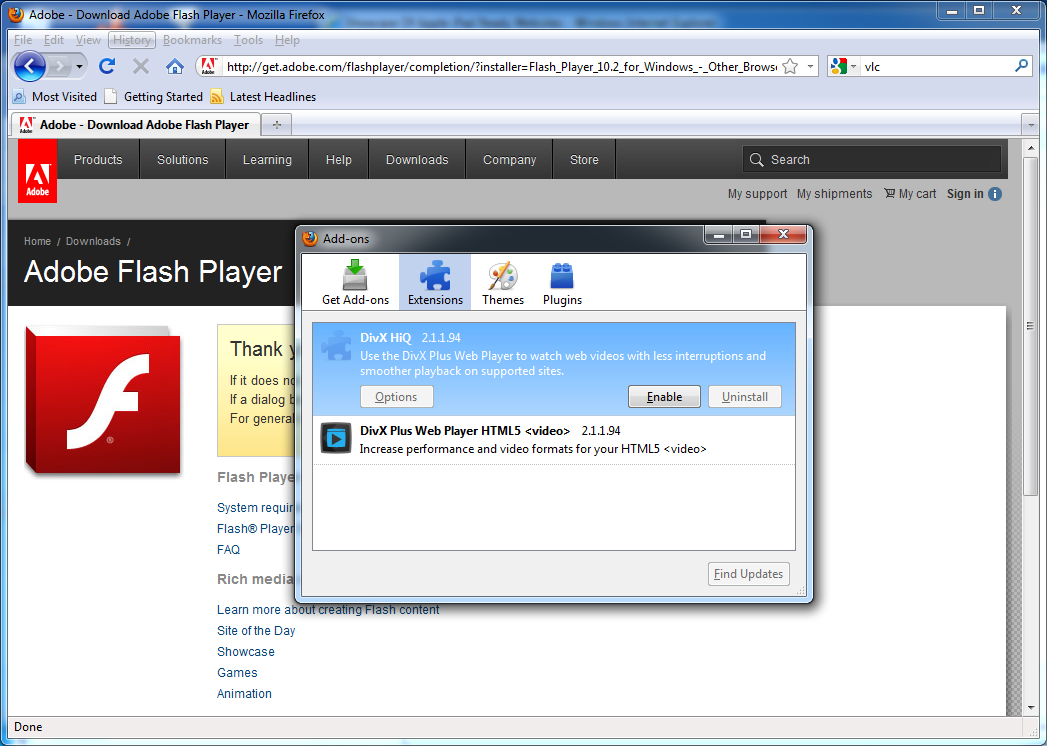1047x746 pixels.
Task: Open the View menu
Action: (x=88, y=40)
